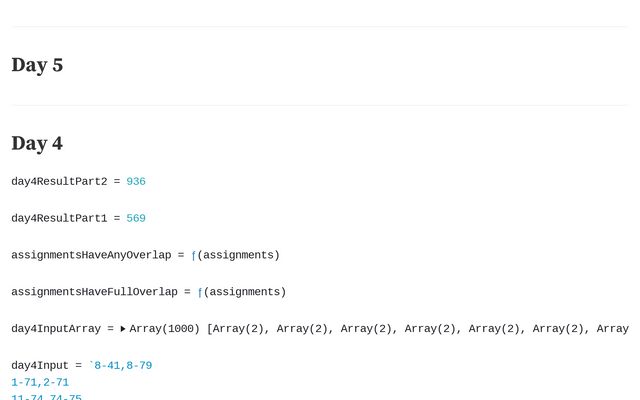
Task: Click the function icon for assignmentsHaveFullOverlap
Action: [200, 293]
